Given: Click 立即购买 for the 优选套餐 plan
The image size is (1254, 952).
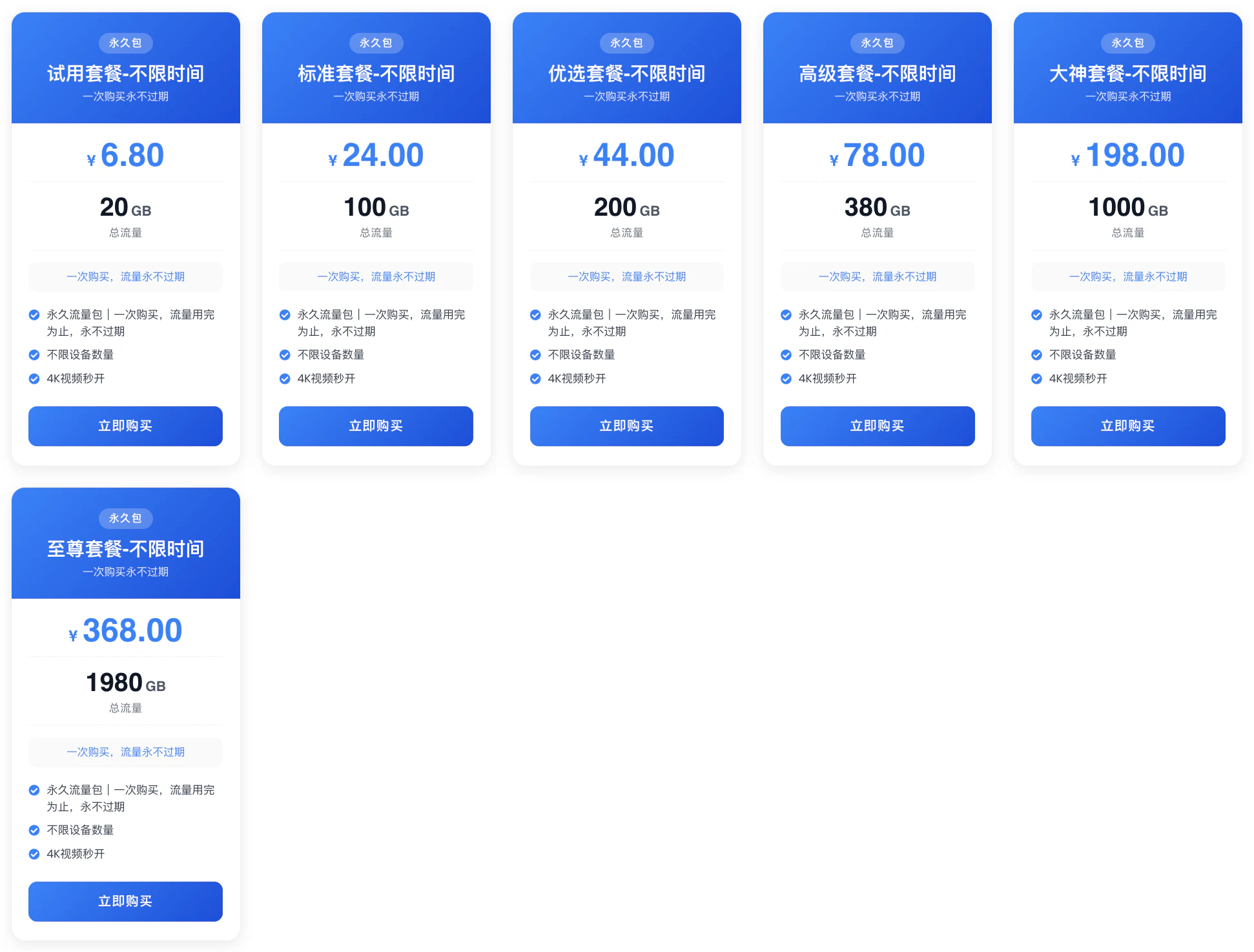Looking at the screenshot, I should click(x=626, y=426).
